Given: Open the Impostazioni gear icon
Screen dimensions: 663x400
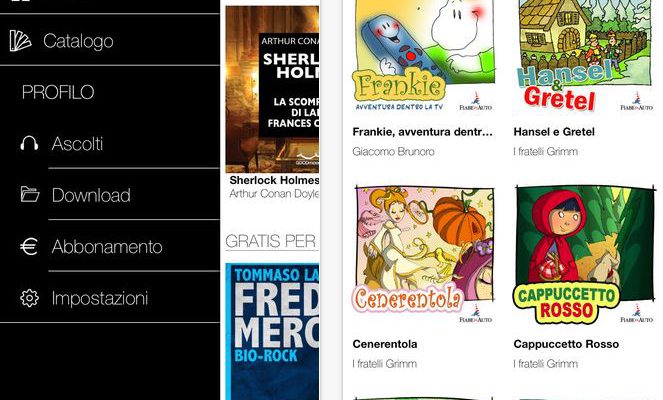Looking at the screenshot, I should tap(29, 298).
